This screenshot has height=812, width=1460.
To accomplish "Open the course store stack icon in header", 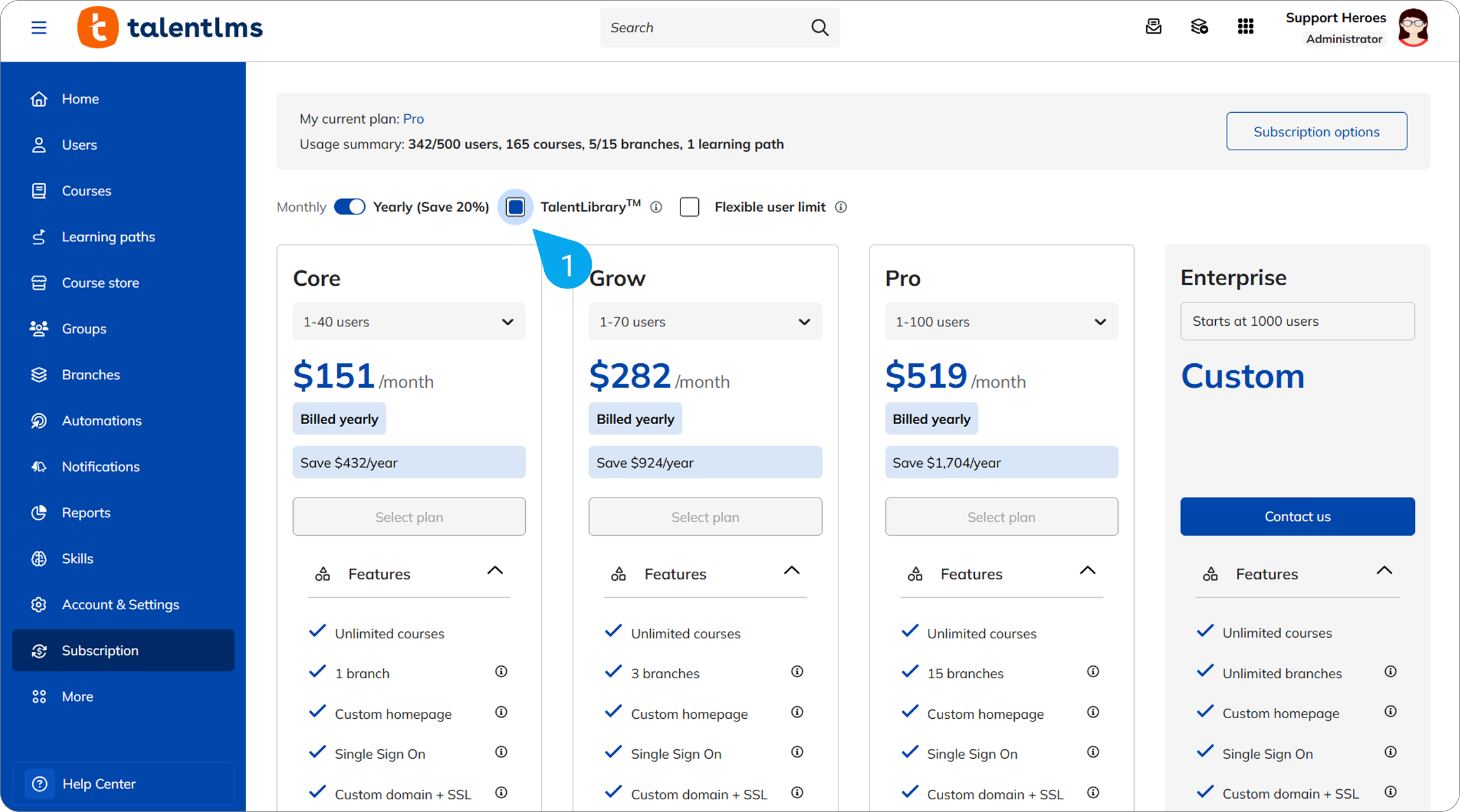I will point(1199,27).
